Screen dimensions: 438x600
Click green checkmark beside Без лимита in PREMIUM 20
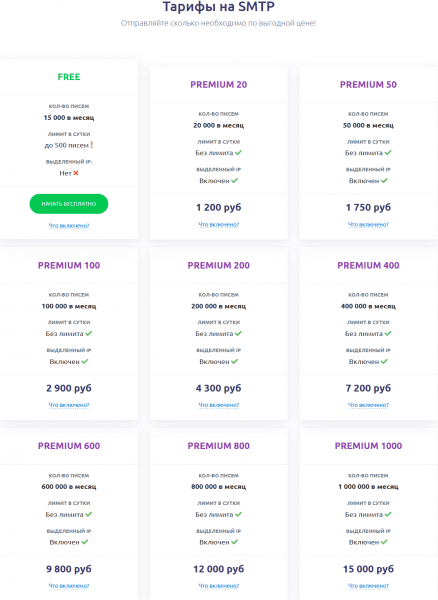coord(238,153)
